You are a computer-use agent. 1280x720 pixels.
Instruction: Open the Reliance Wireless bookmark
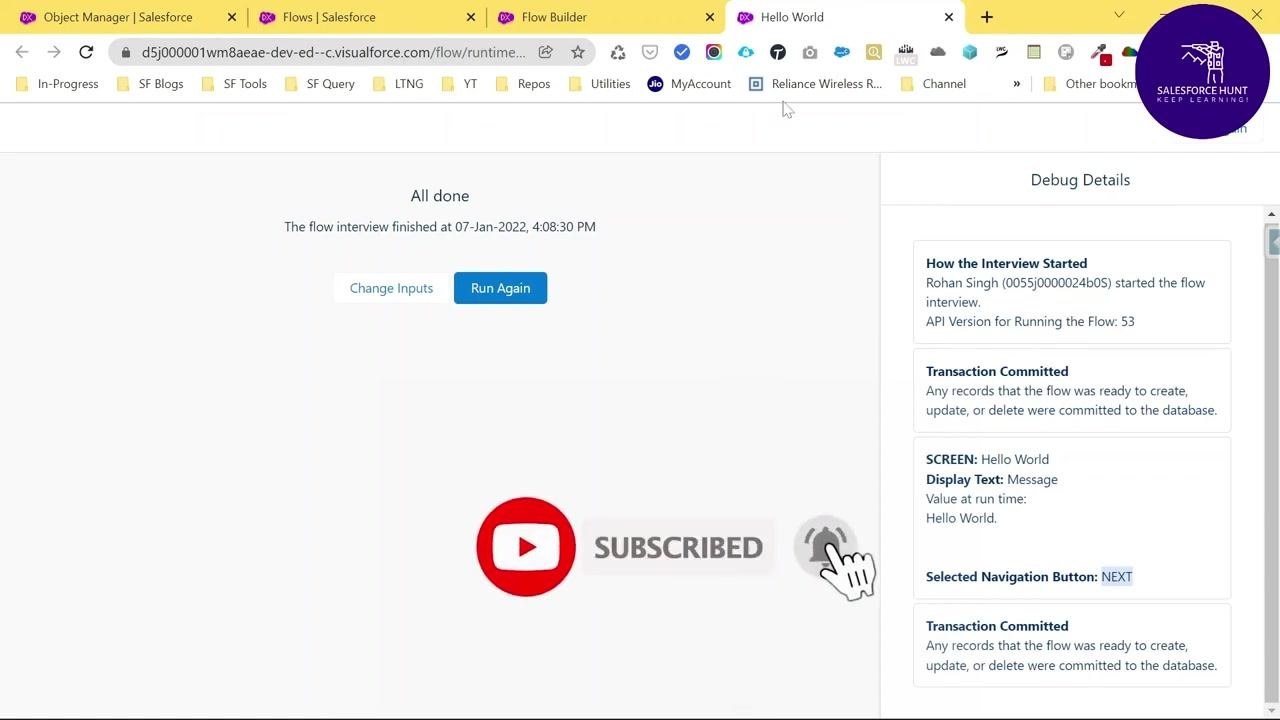pyautogui.click(x=816, y=84)
